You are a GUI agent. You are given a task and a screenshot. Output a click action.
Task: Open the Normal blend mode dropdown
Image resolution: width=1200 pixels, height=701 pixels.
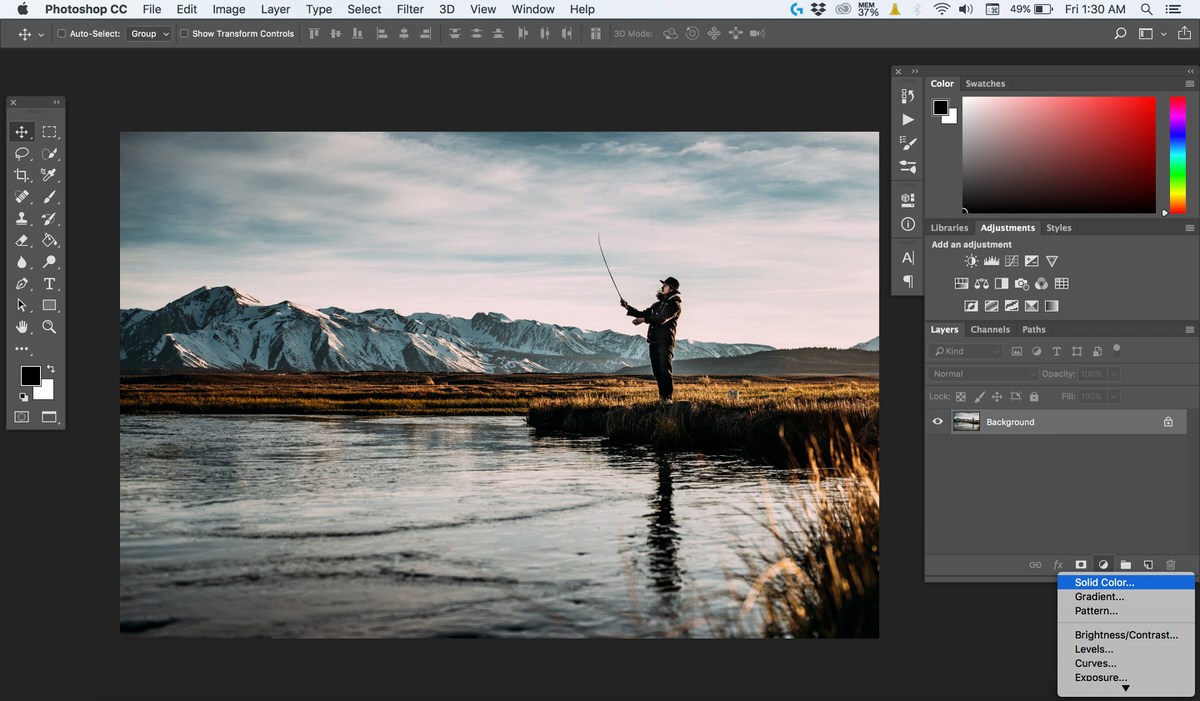pyautogui.click(x=983, y=374)
